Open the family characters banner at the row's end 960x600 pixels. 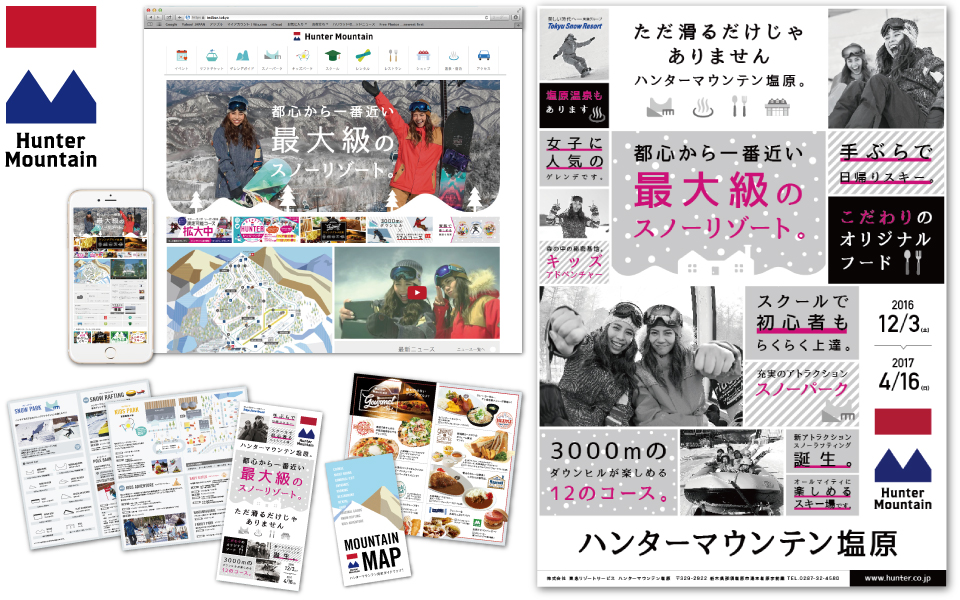click(467, 230)
